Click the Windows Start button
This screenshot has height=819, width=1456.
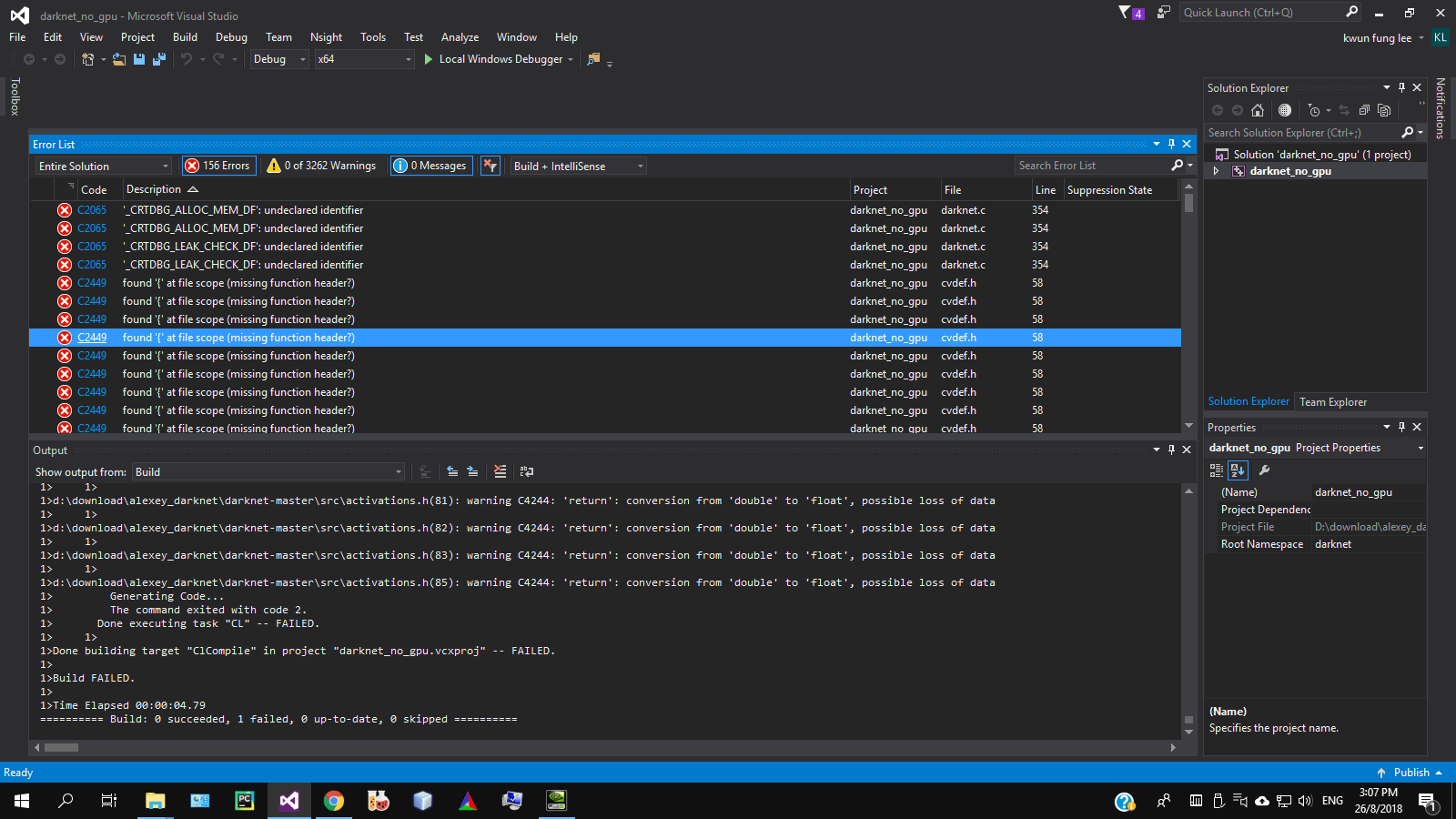pyautogui.click(x=22, y=801)
